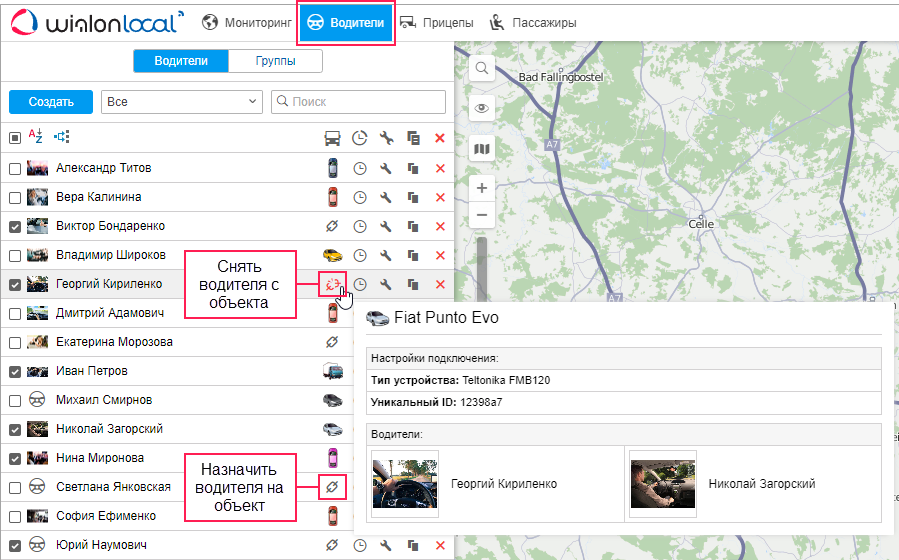Screen dimensions: 899x560
Task: Open properties wrench for Вера Калинина
Action: click(x=386, y=197)
